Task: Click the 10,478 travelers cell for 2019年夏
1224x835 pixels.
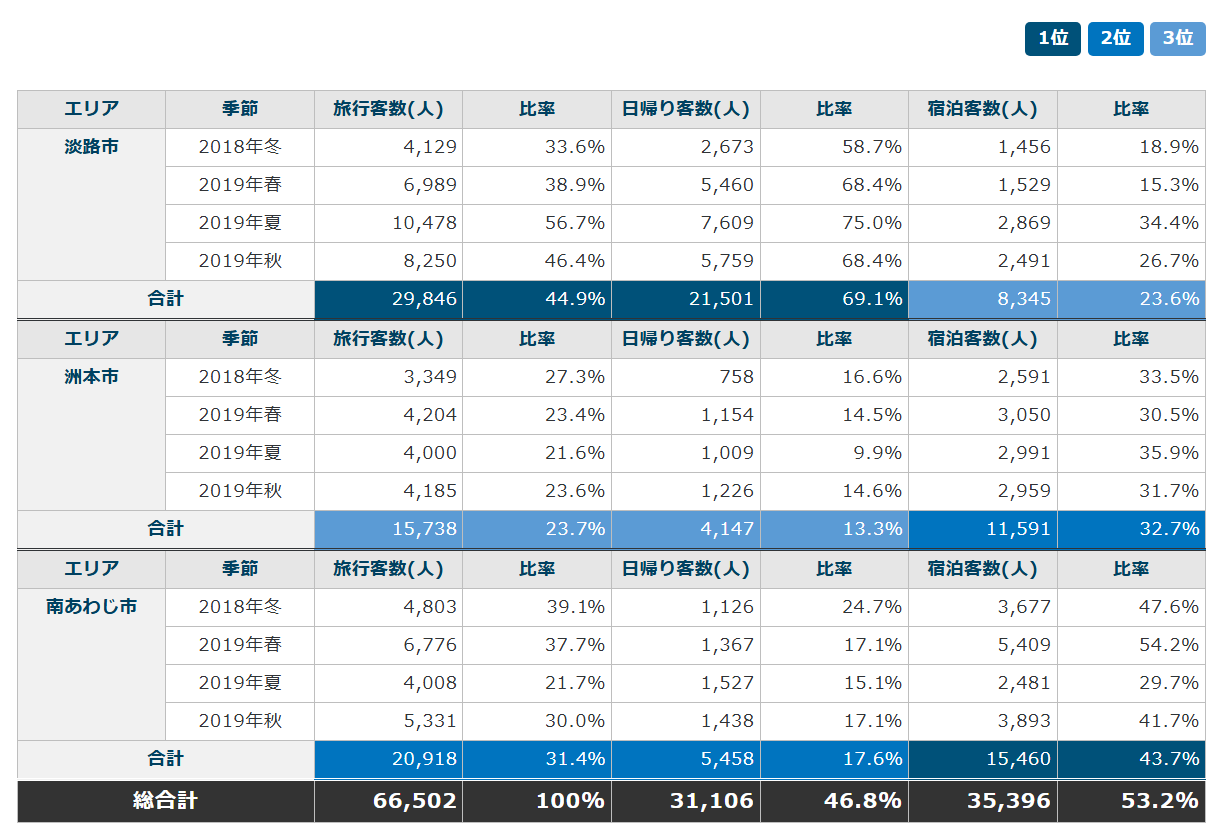Action: coord(388,223)
